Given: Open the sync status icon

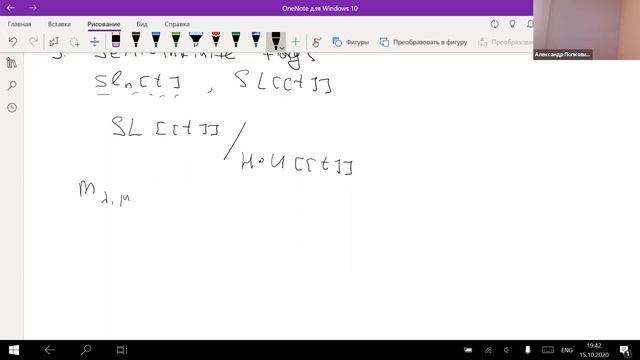Looking at the screenshot, I should coord(495,24).
